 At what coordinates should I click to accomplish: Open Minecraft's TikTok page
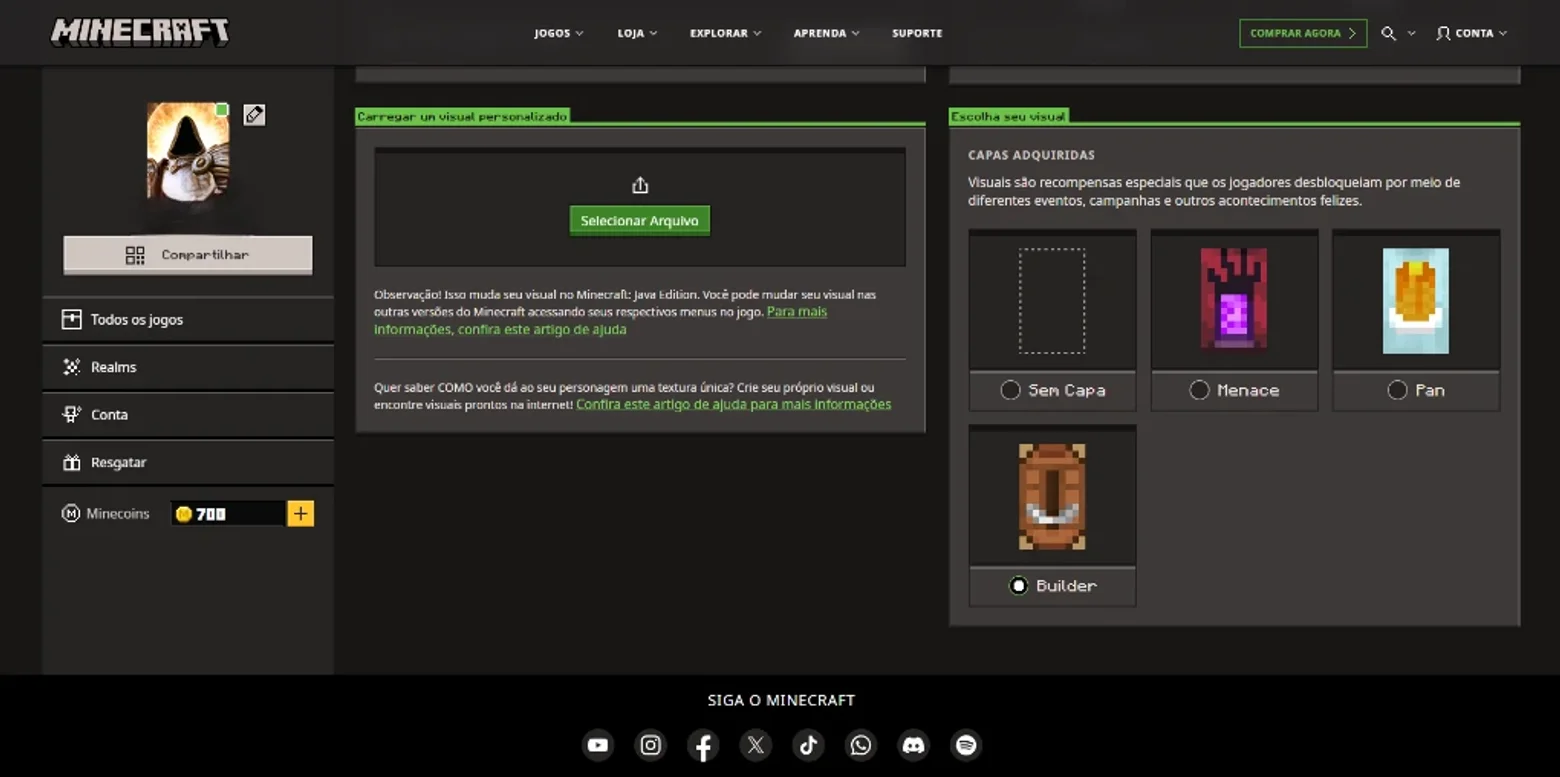tap(808, 745)
